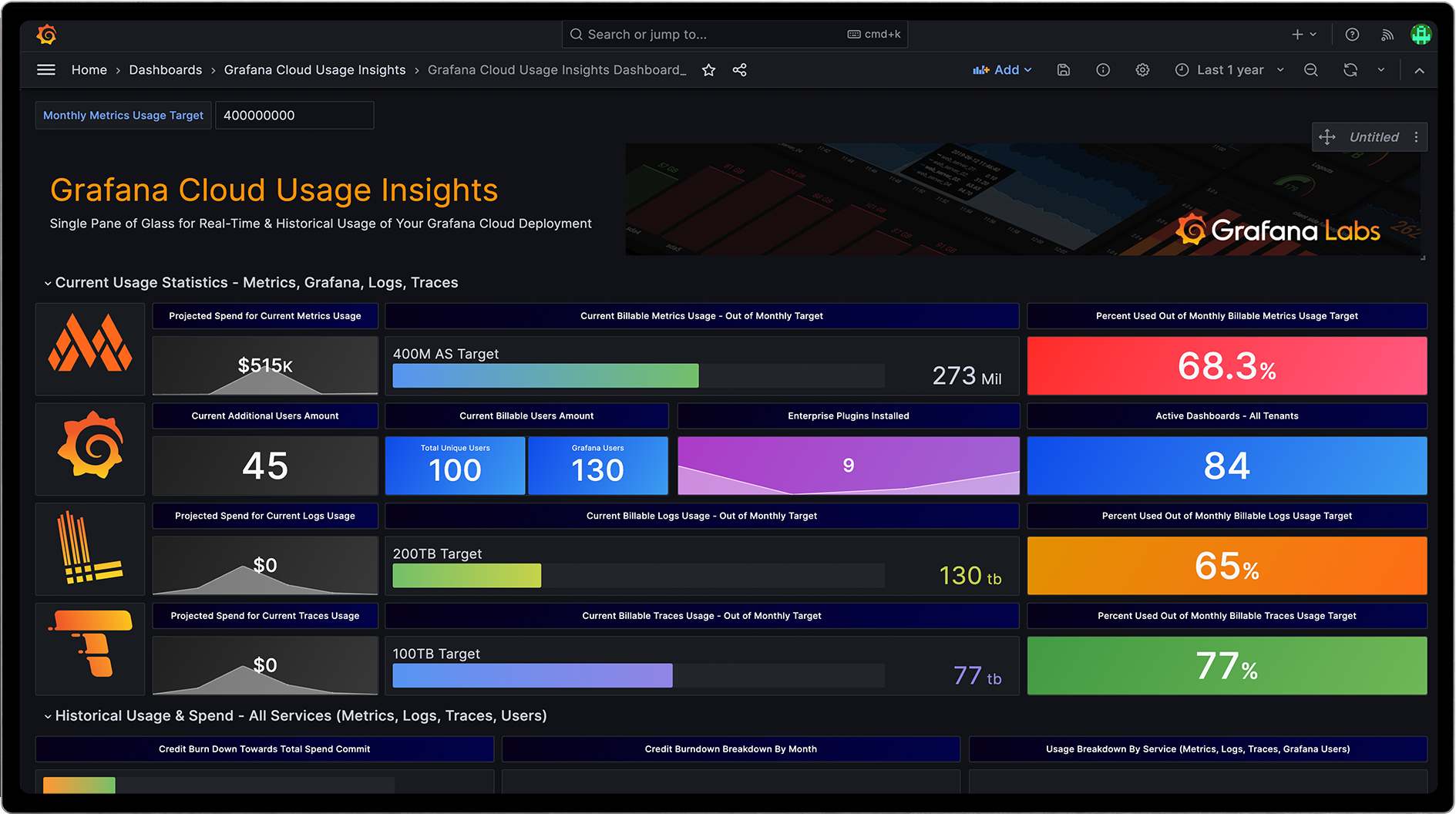The width and height of the screenshot is (1456, 814).
Task: Open the user profile avatar
Action: [x=1421, y=34]
